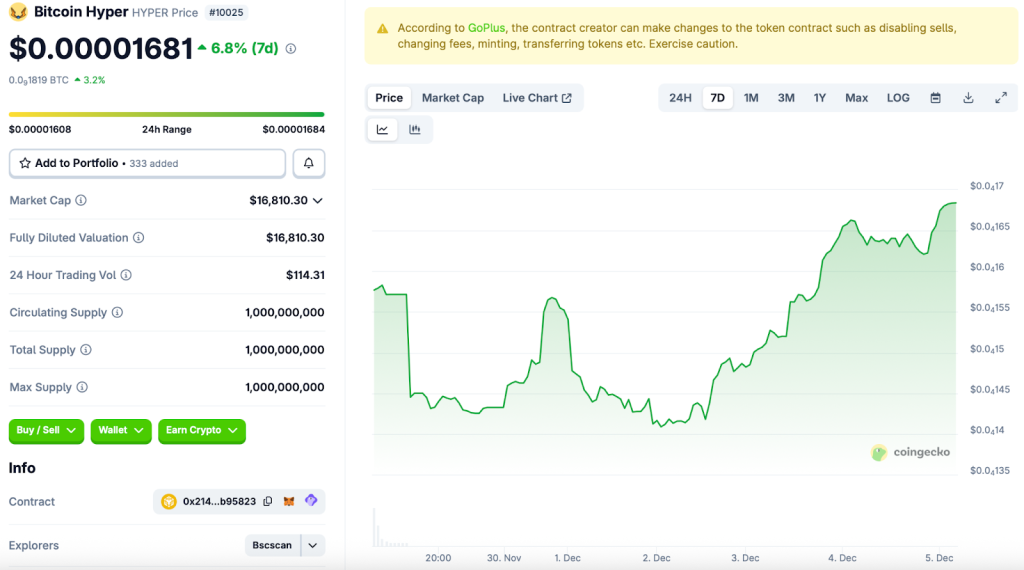
Task: Open the calendar date range picker
Action: pos(936,98)
